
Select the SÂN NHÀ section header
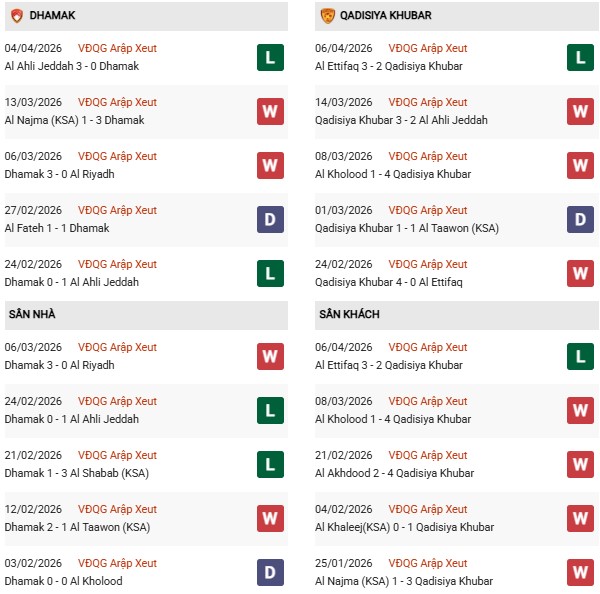34,314
